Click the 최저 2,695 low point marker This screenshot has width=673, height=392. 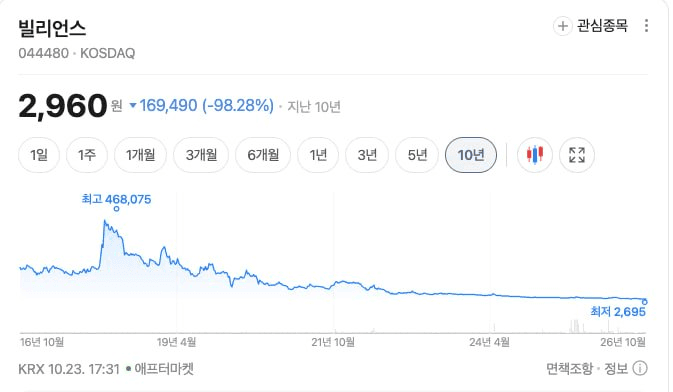click(644, 302)
